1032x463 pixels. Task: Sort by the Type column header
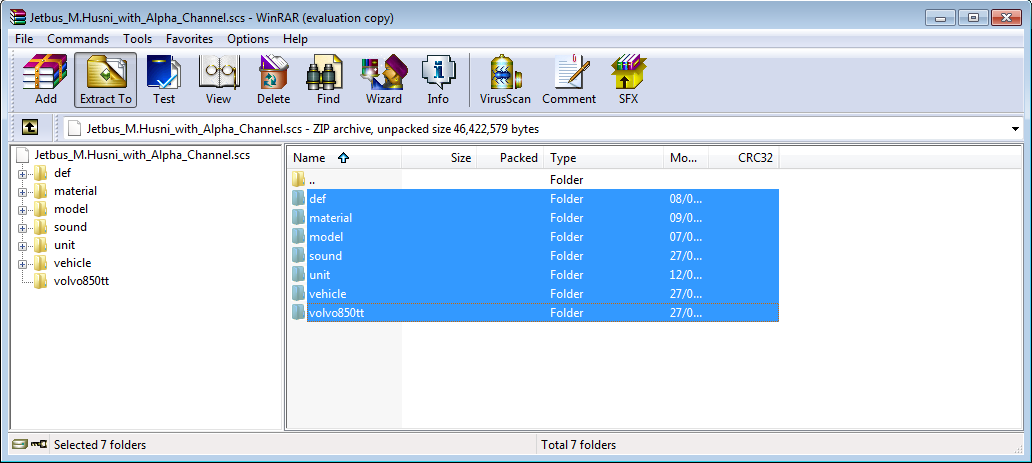tap(604, 158)
